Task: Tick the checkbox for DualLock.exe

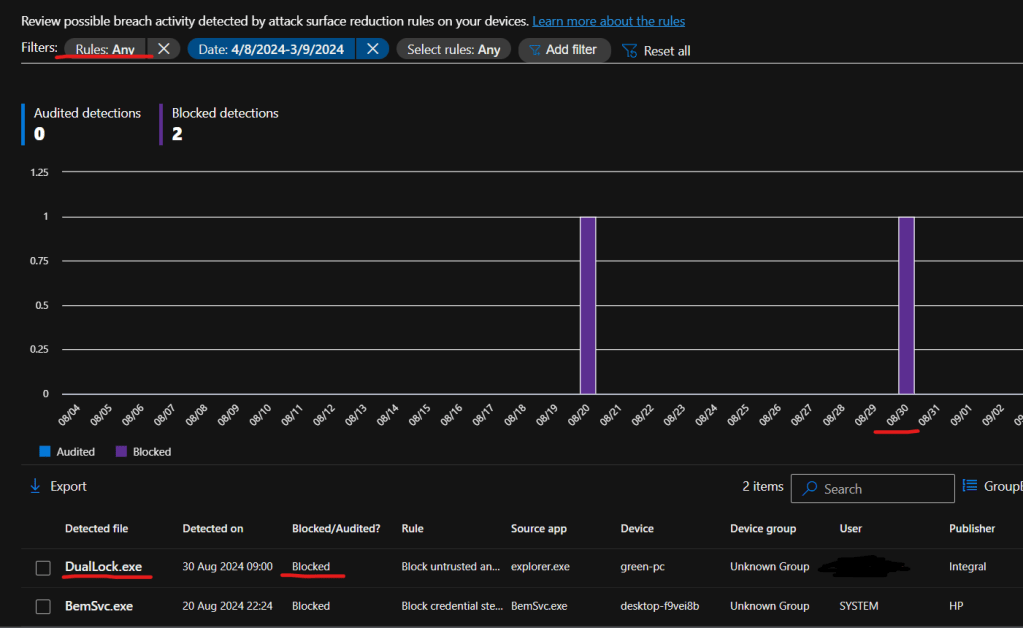Action: point(43,568)
